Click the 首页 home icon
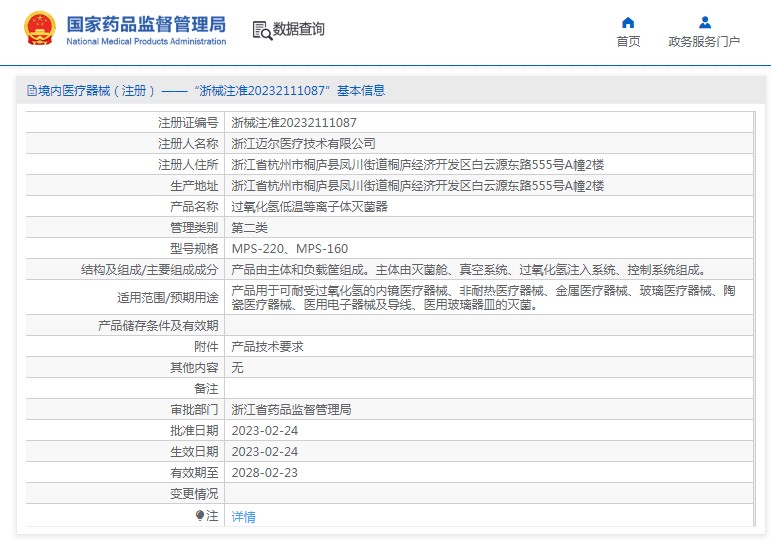The height and width of the screenshot is (545, 771). pyautogui.click(x=628, y=23)
